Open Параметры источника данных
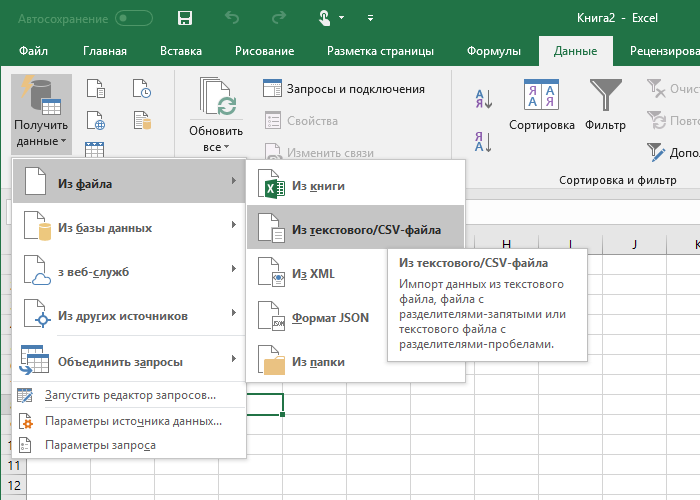 point(129,421)
